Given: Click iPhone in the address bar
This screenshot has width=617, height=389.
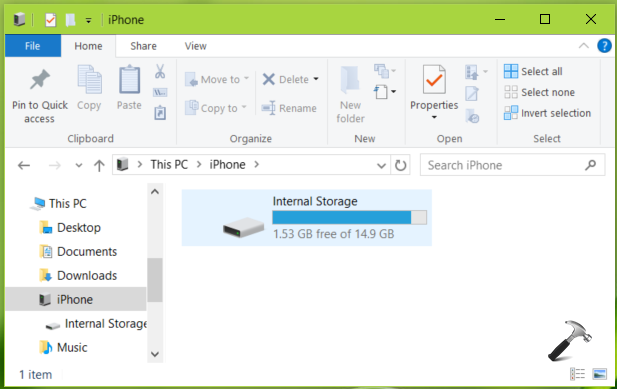Looking at the screenshot, I should [x=227, y=164].
